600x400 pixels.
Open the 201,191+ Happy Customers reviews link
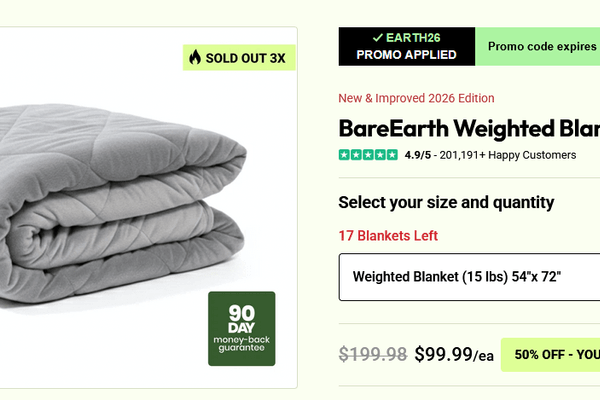(507, 155)
